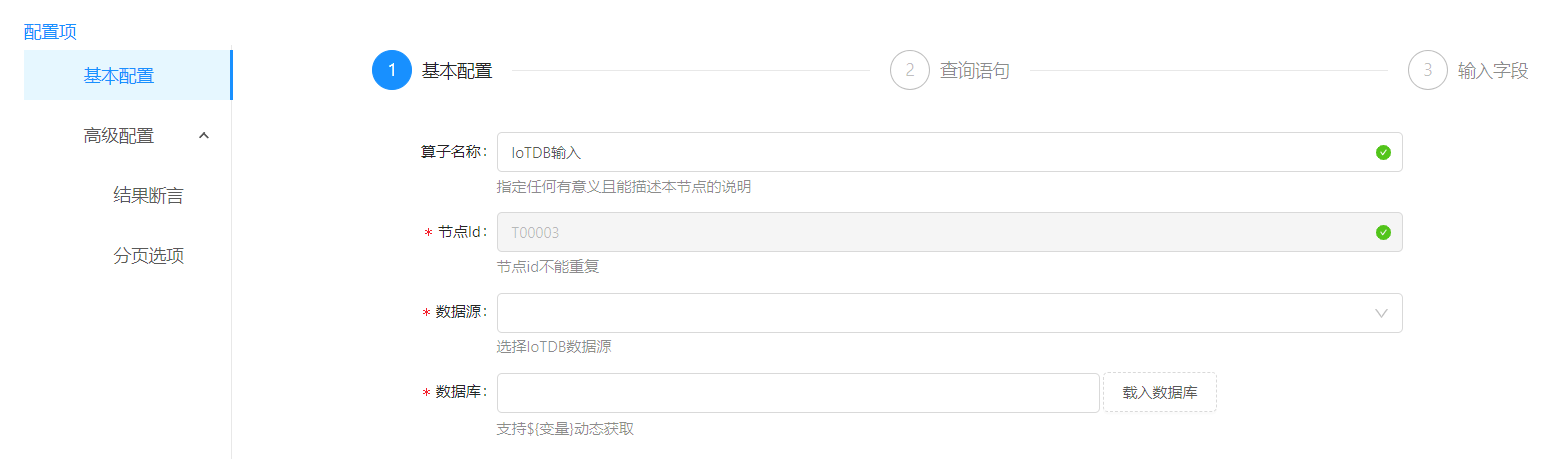Viewport: 1555px width, 459px height.
Task: Click the step 2 circle icon
Action: click(x=910, y=71)
